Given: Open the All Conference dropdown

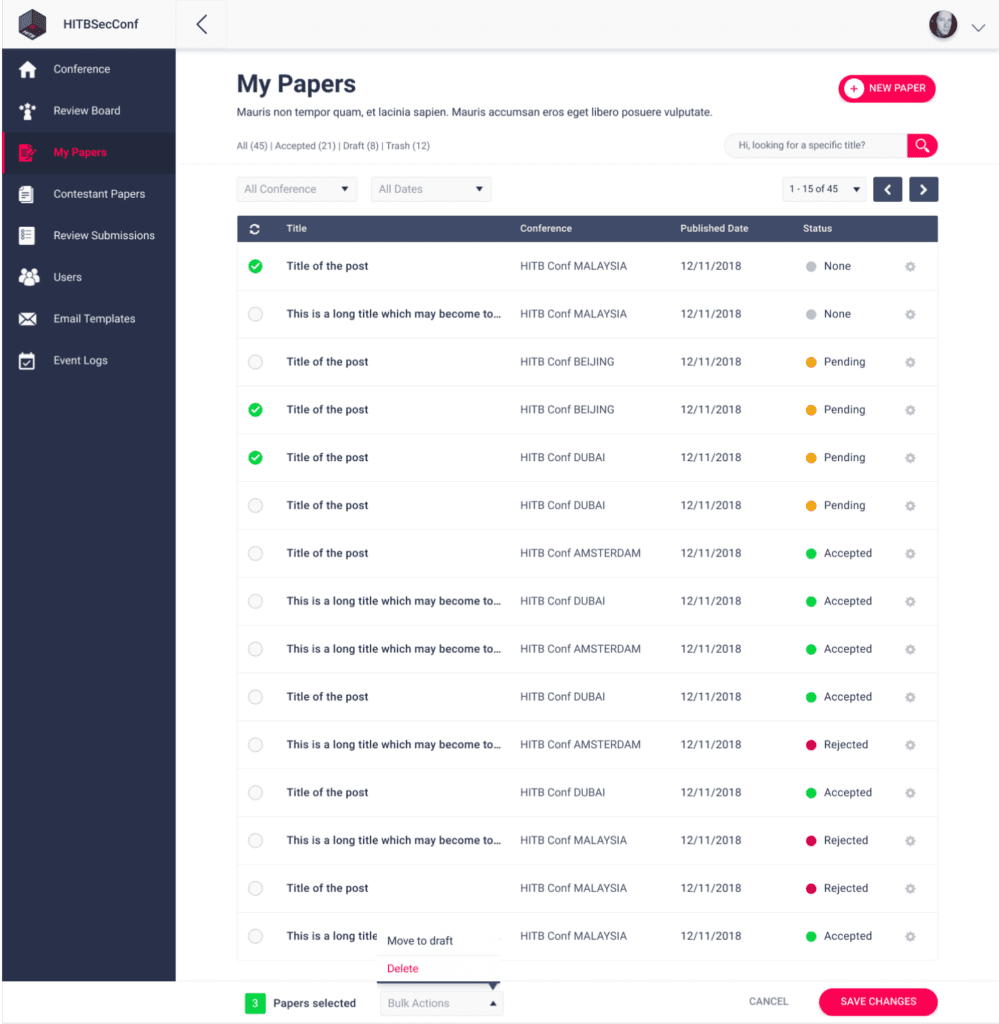Looking at the screenshot, I should tap(296, 189).
